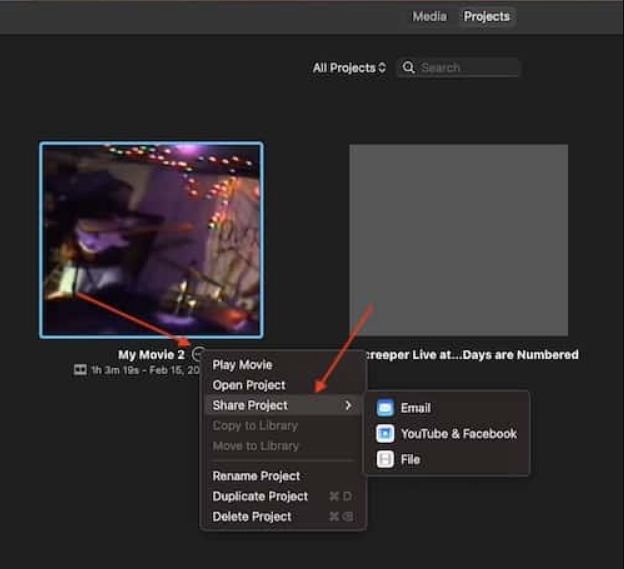Choose Duplicate Project from the menu

(283, 496)
